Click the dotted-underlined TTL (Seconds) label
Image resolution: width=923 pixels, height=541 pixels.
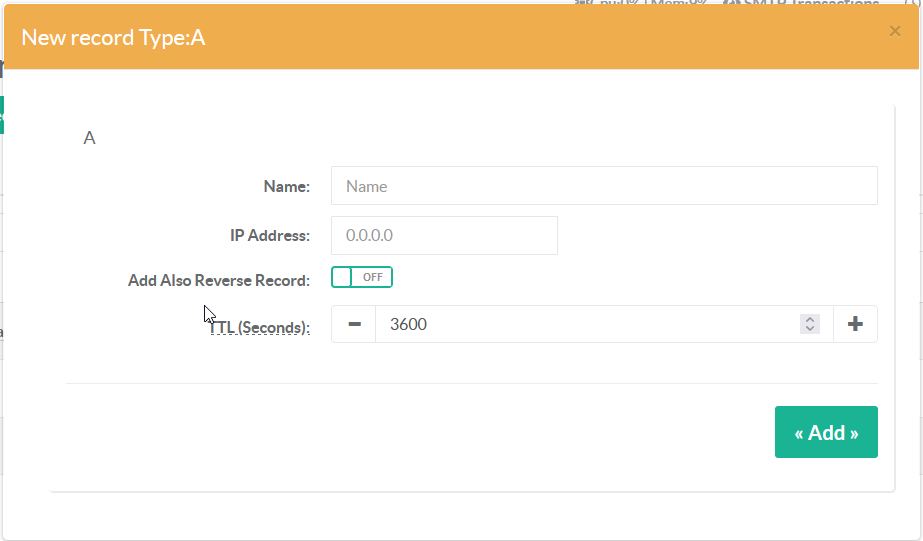coord(260,327)
